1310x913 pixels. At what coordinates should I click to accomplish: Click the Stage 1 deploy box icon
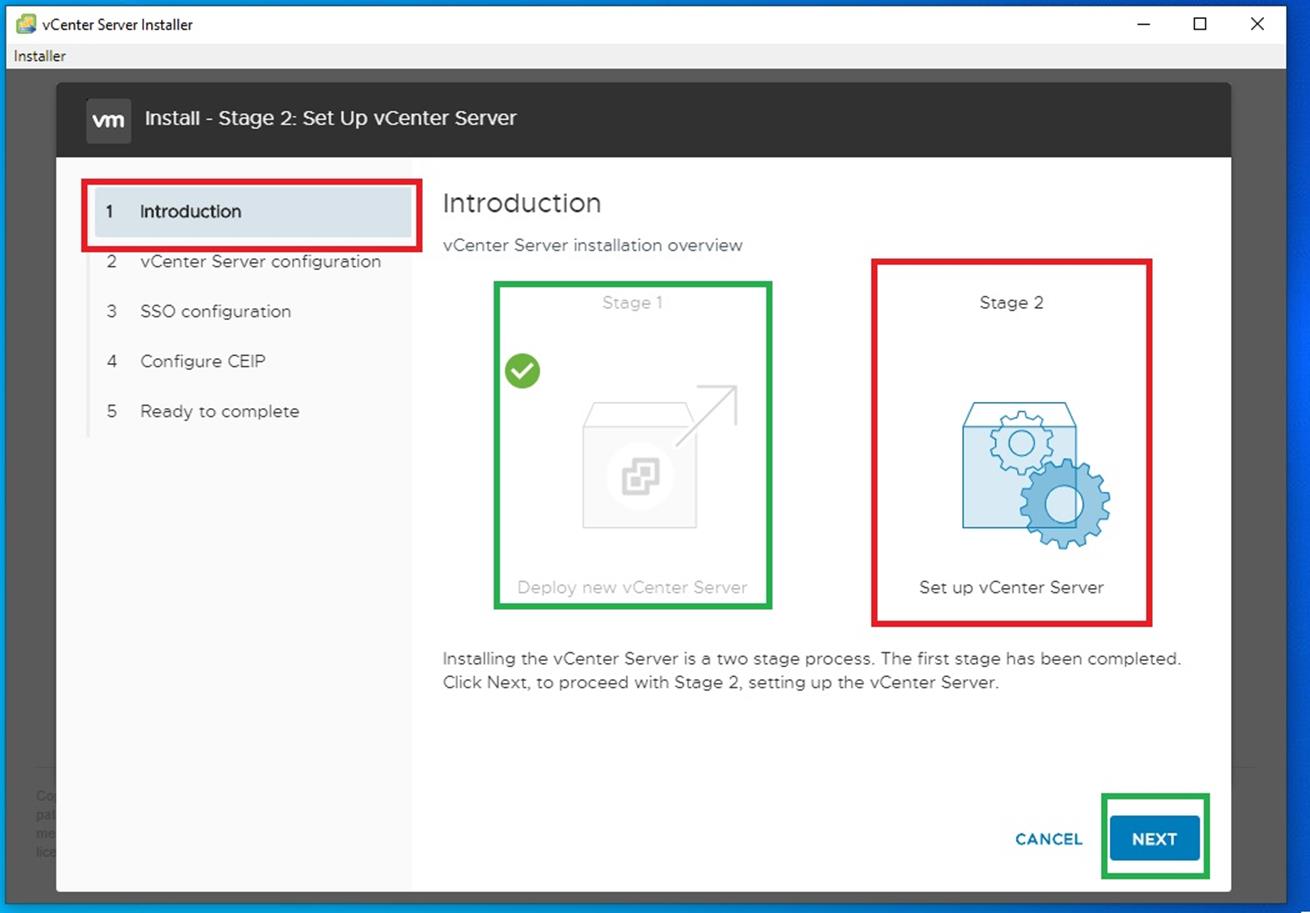(659, 457)
